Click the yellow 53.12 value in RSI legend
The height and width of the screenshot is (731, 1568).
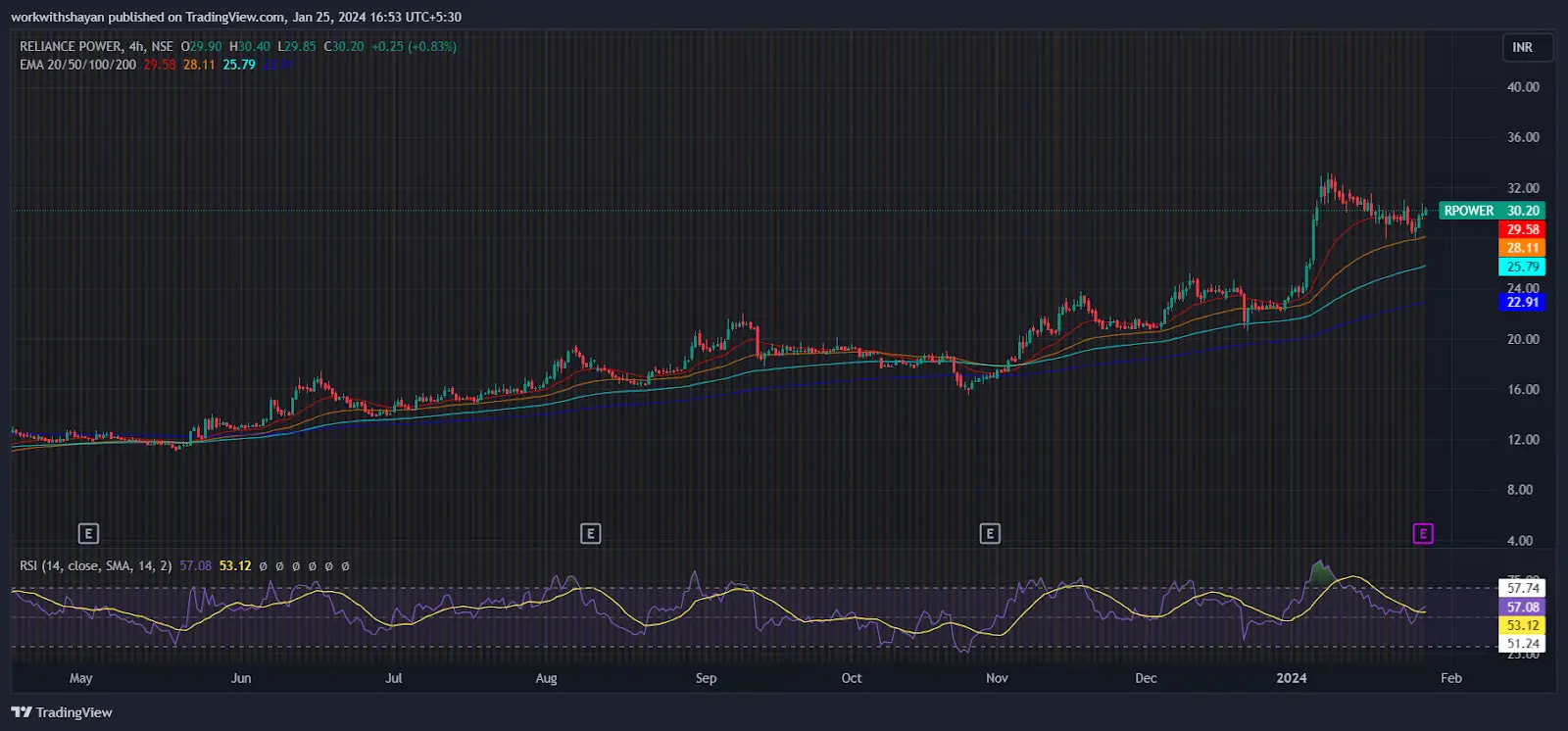click(x=235, y=565)
